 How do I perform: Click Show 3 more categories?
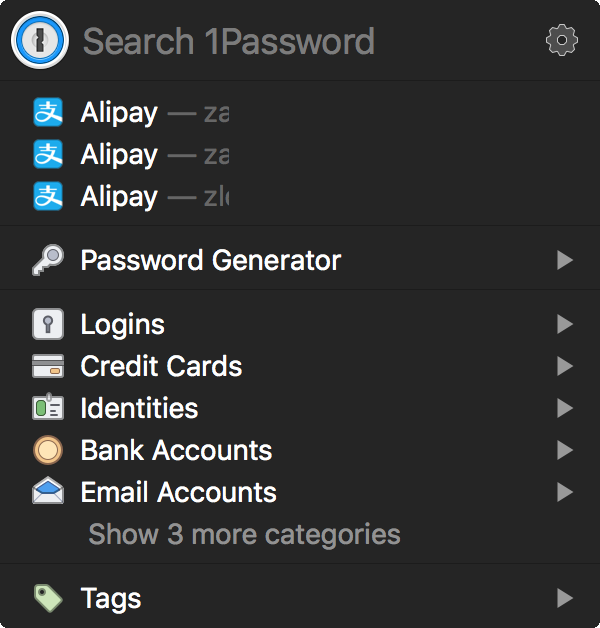click(x=244, y=534)
